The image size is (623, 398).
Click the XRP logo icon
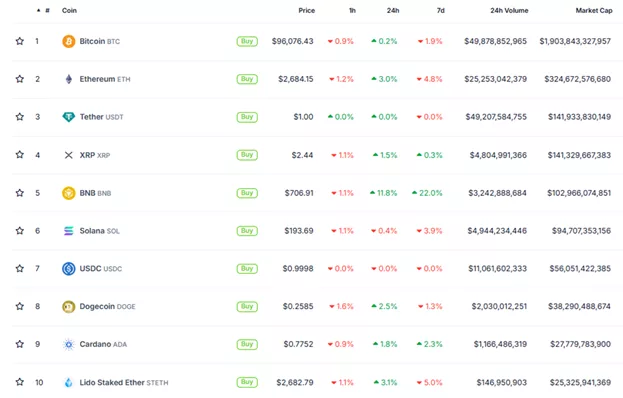[x=69, y=155]
